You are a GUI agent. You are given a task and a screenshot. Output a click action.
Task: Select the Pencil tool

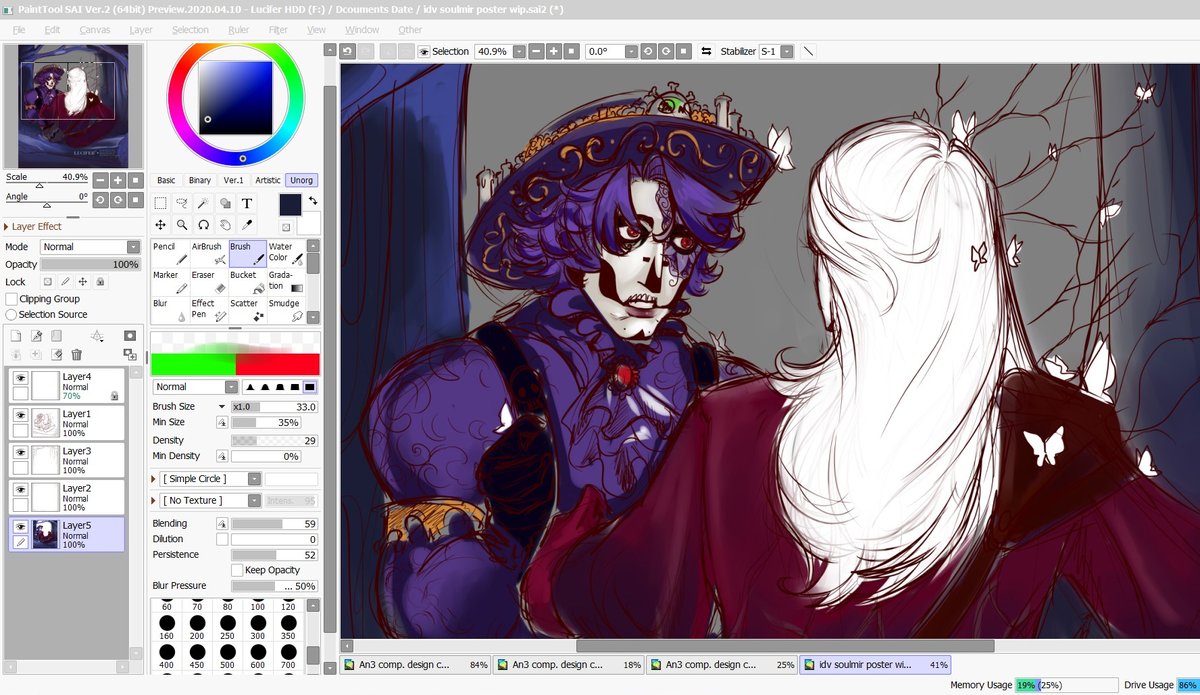pos(170,253)
